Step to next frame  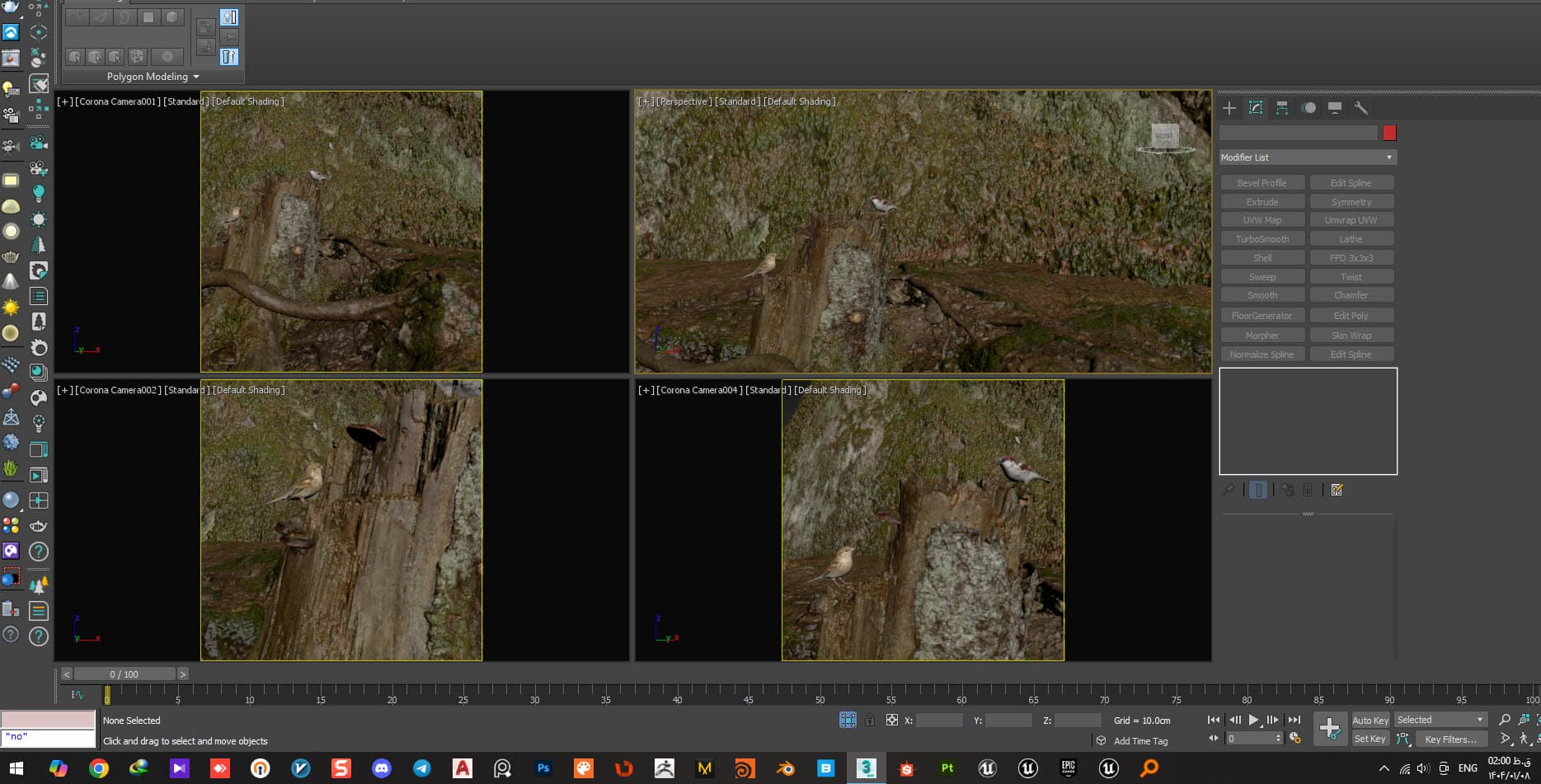click(x=1273, y=720)
